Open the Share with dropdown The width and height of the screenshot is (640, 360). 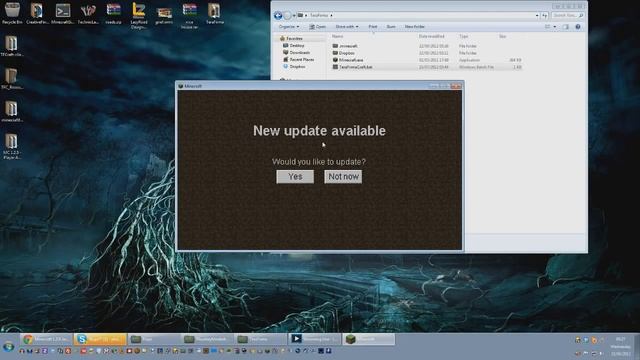(347, 27)
